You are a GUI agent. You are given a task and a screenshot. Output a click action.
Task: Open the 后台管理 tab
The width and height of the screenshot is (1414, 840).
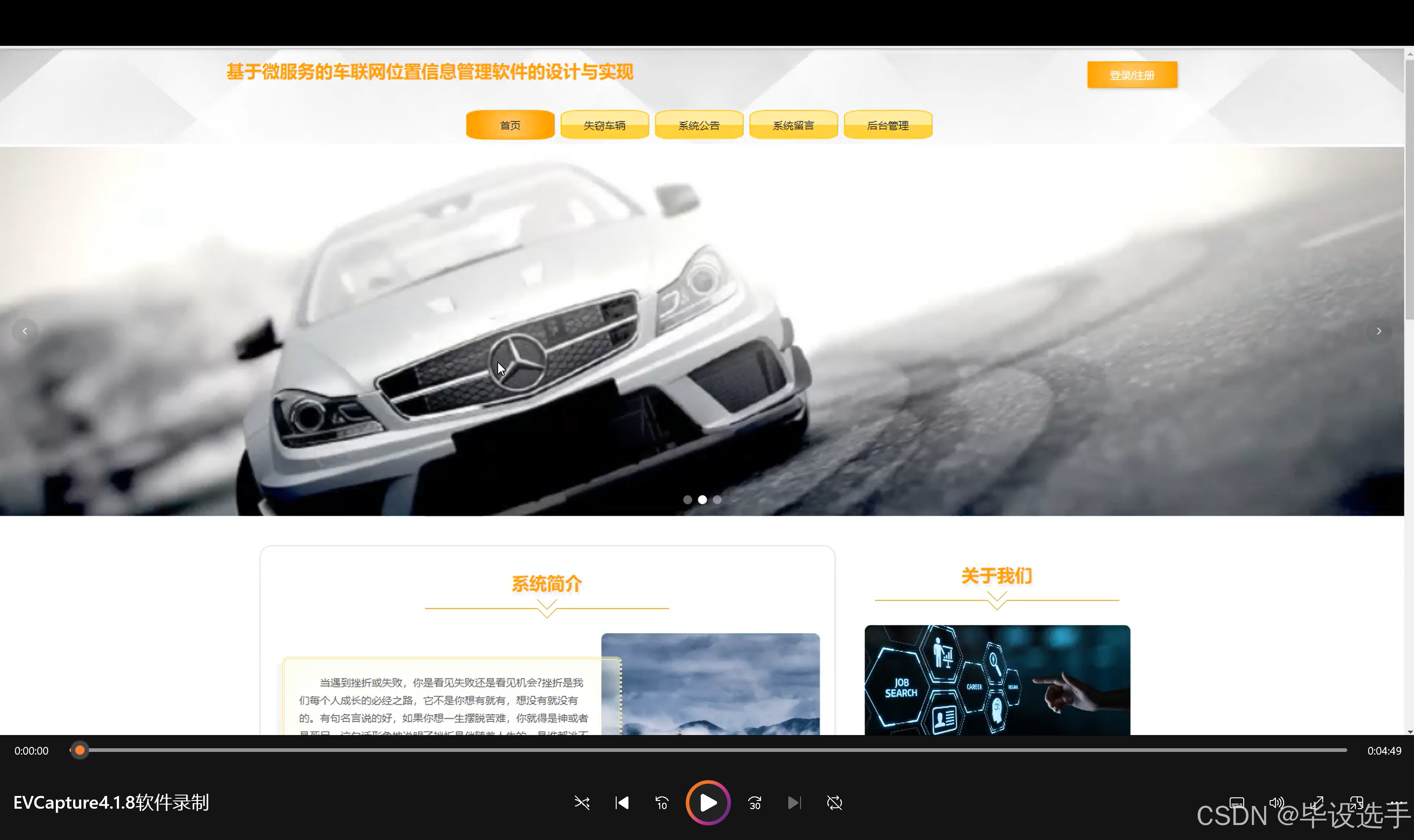888,125
